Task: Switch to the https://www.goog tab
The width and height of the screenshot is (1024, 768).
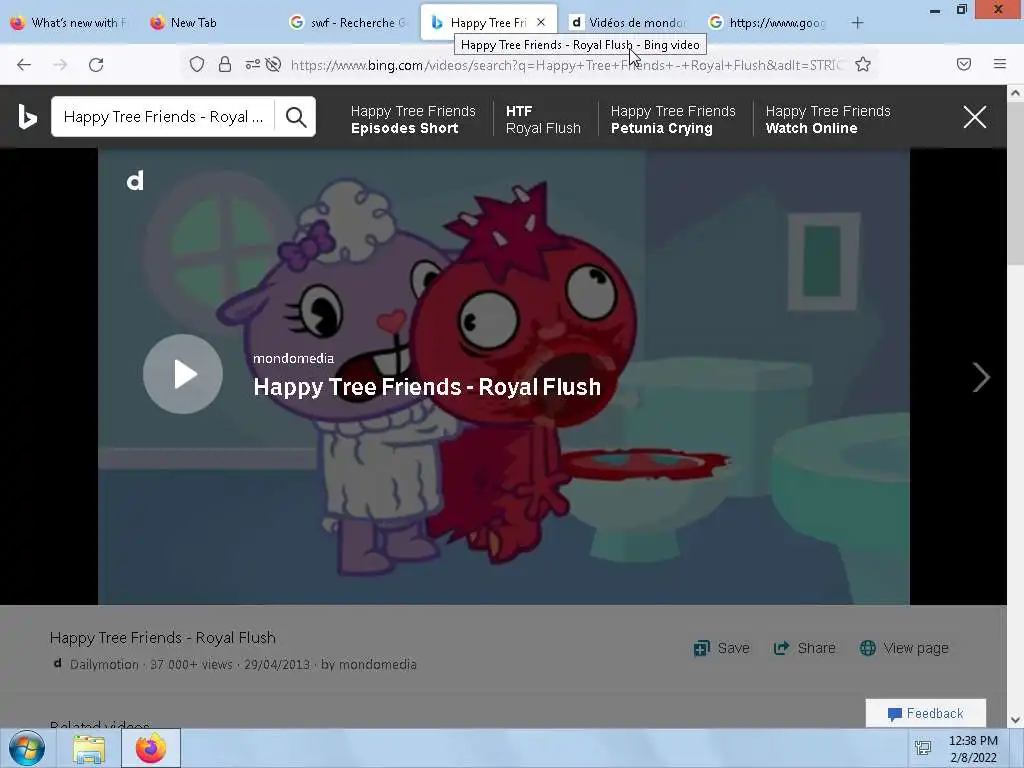Action: [x=769, y=23]
